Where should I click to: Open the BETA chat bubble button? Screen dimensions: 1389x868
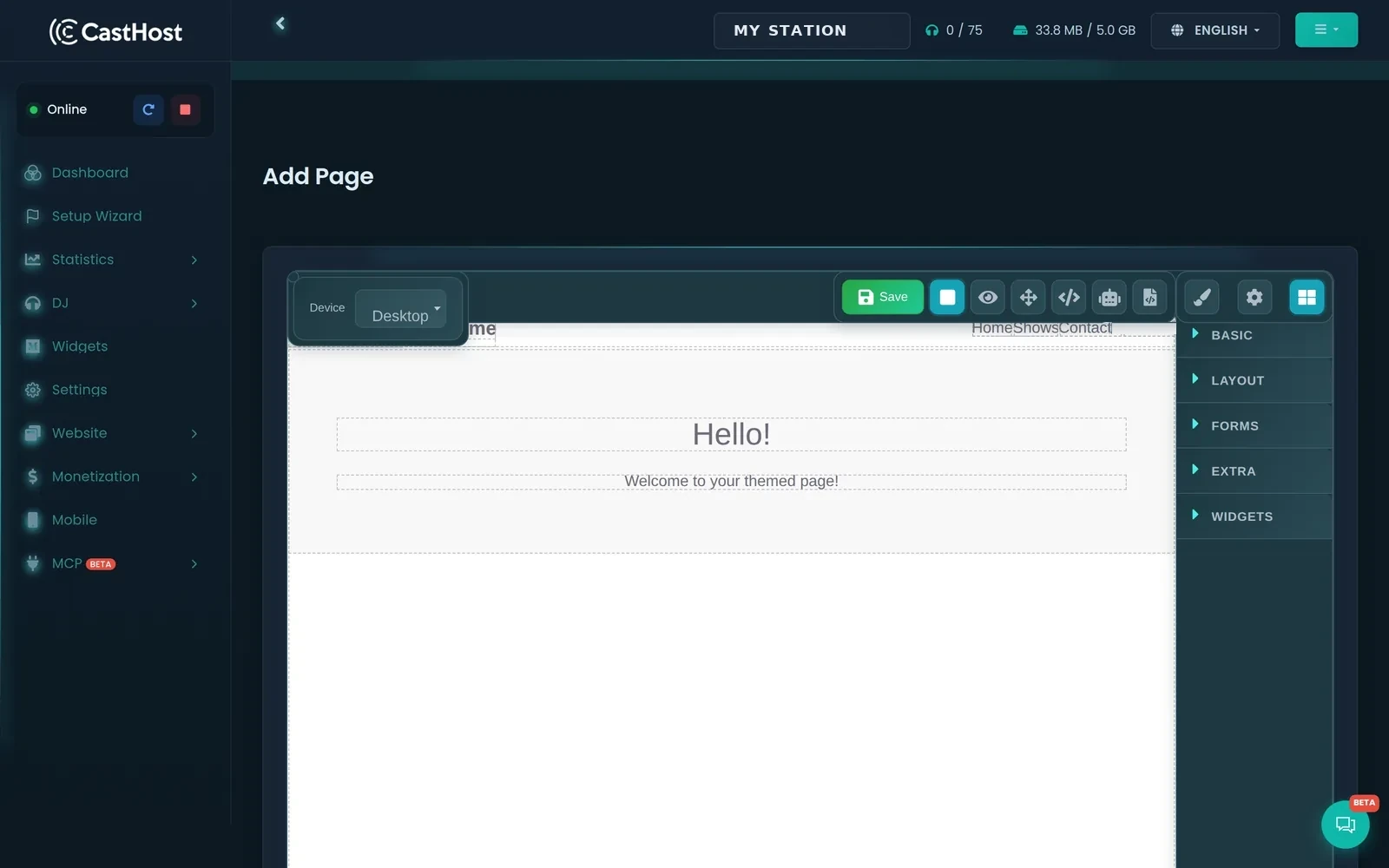pos(1345,824)
